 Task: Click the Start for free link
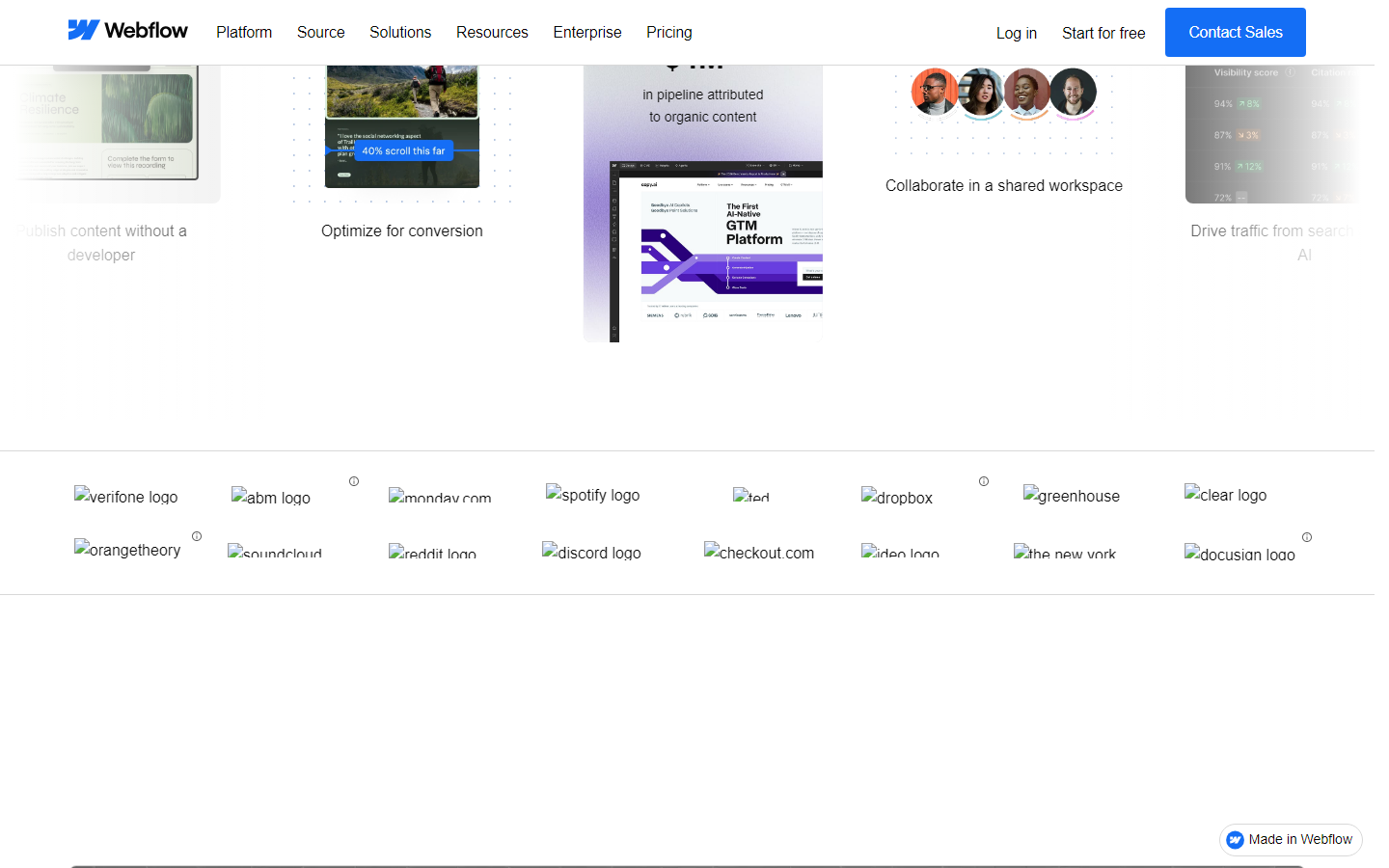pyautogui.click(x=1103, y=33)
